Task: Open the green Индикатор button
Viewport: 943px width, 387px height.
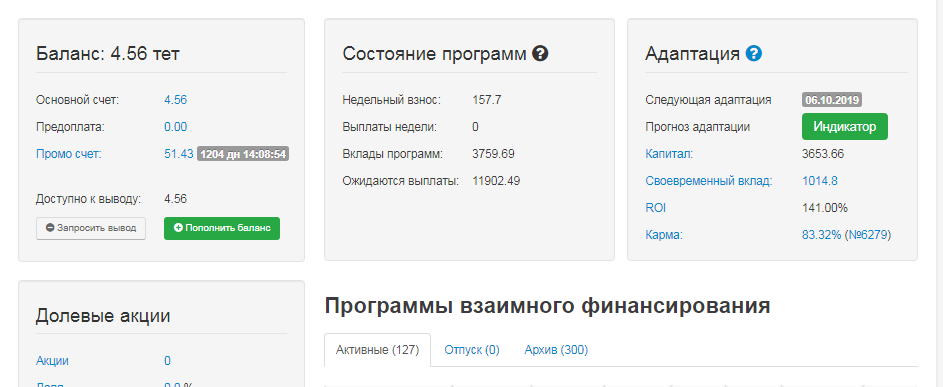Action: coord(844,127)
